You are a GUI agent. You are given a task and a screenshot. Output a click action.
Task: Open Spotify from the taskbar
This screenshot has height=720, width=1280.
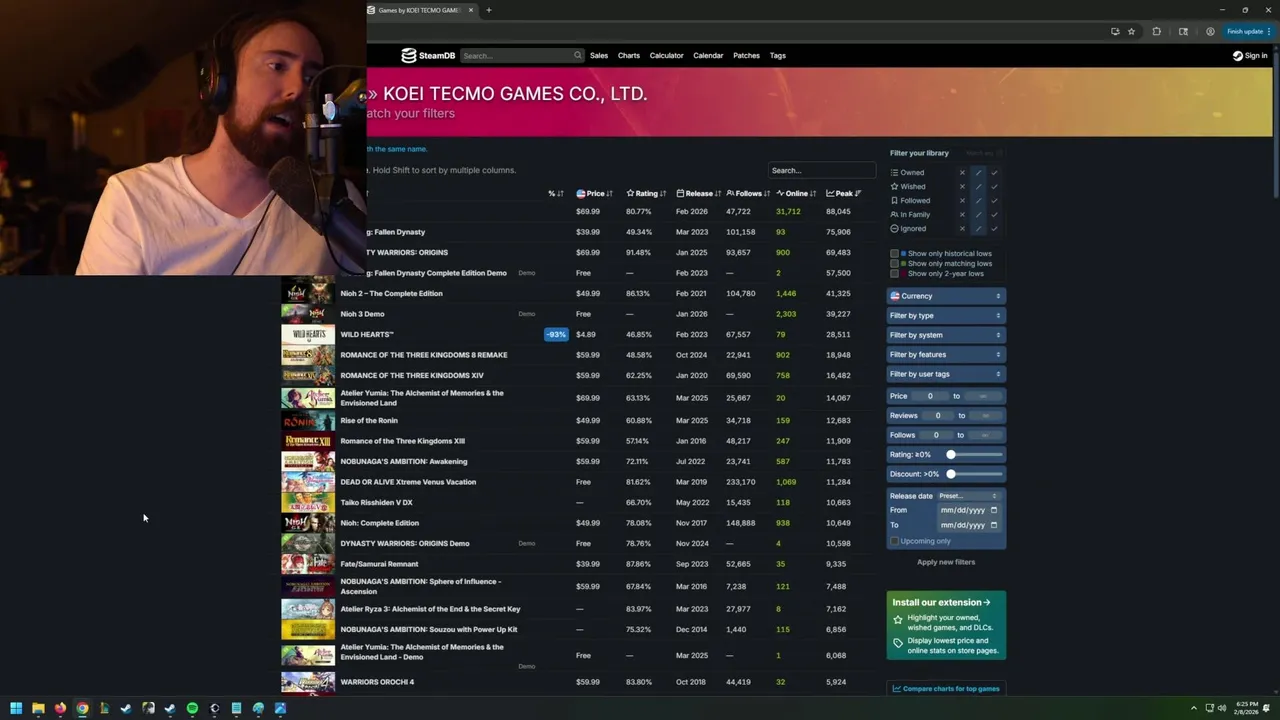tap(192, 708)
